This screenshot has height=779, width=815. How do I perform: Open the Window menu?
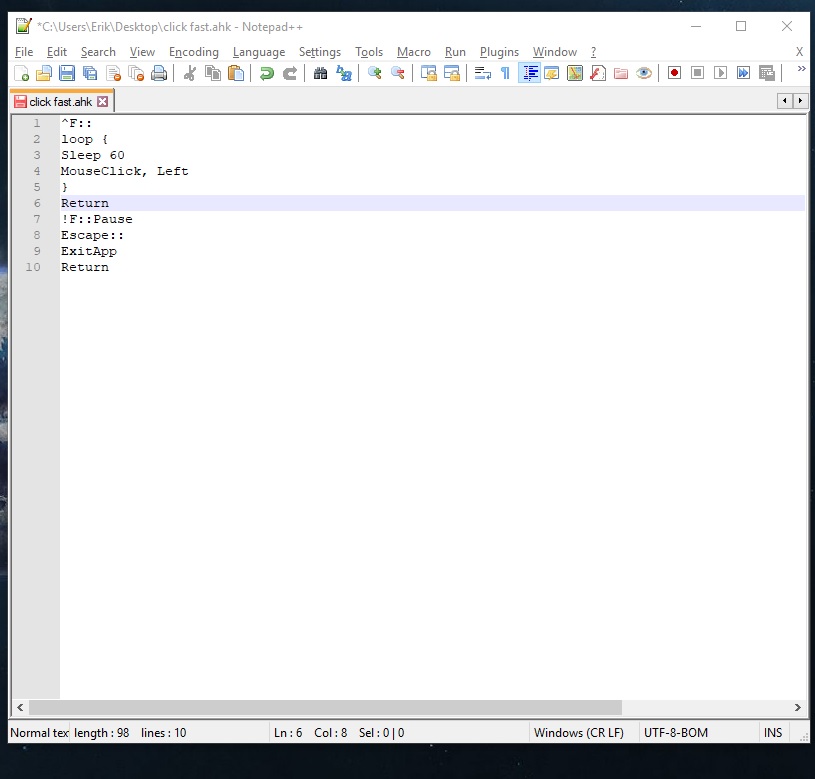555,52
